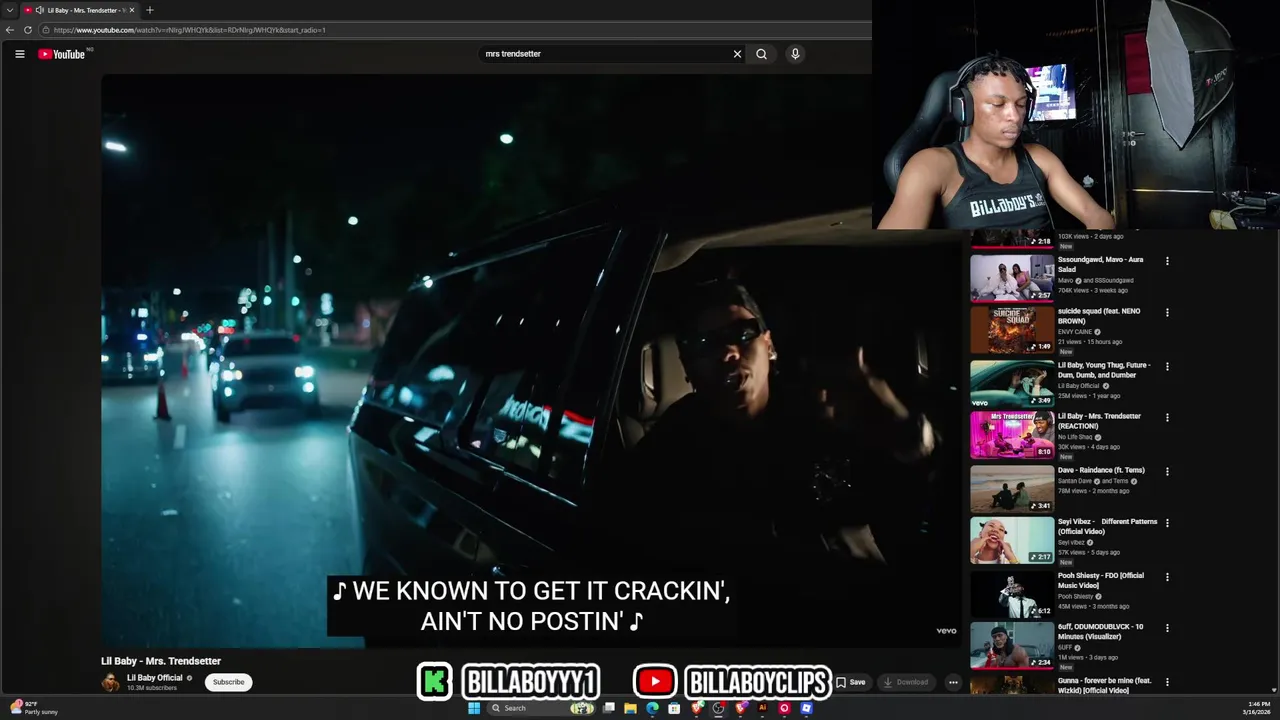Play Seyi Vibez Different Patterns thumbnail
The width and height of the screenshot is (1280, 720).
pyautogui.click(x=1012, y=540)
